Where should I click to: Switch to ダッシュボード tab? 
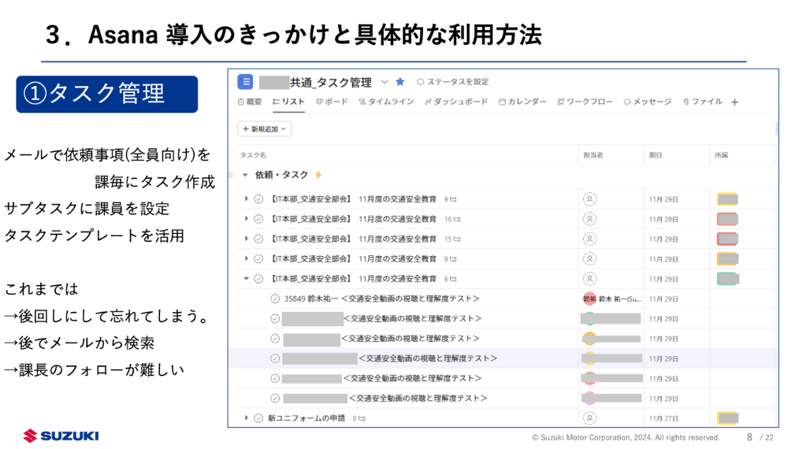point(456,102)
